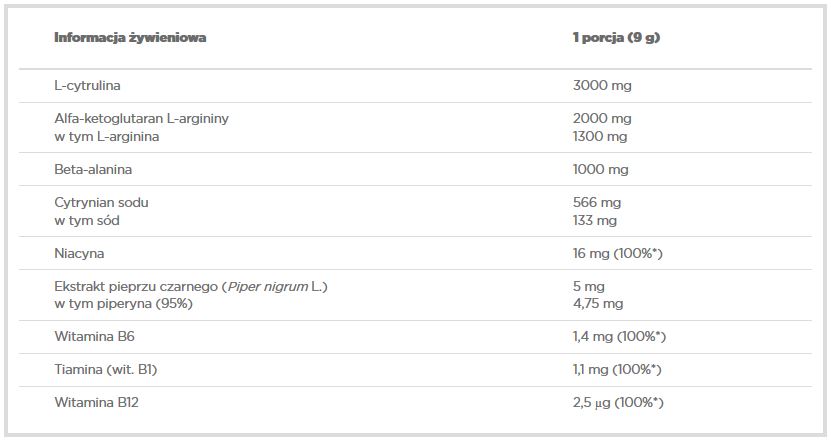Click the 1300 mg value
The height and width of the screenshot is (441, 831).
[x=600, y=135]
